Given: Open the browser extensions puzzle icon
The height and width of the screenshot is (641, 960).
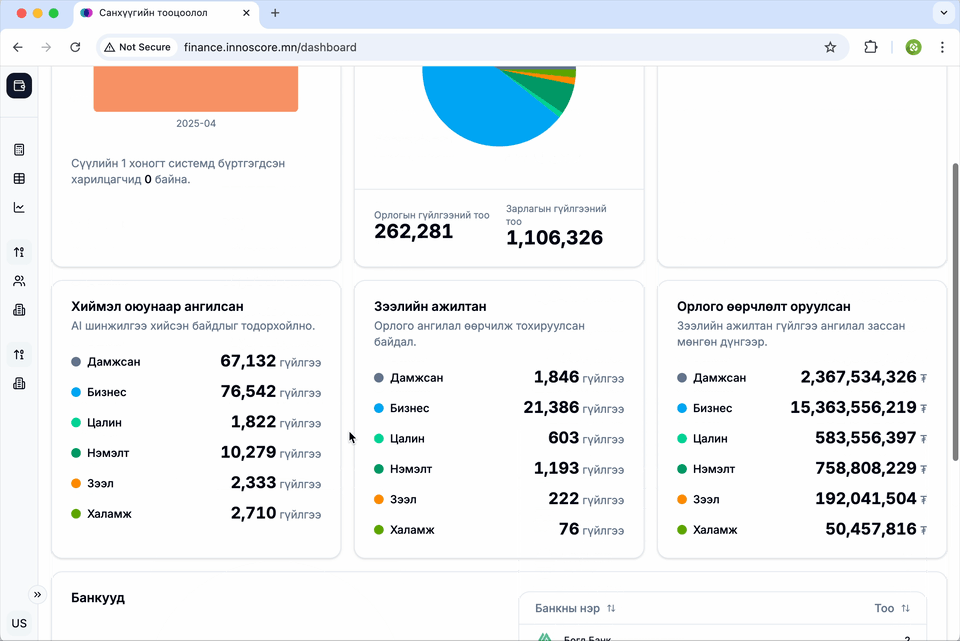Looking at the screenshot, I should pyautogui.click(x=870, y=47).
